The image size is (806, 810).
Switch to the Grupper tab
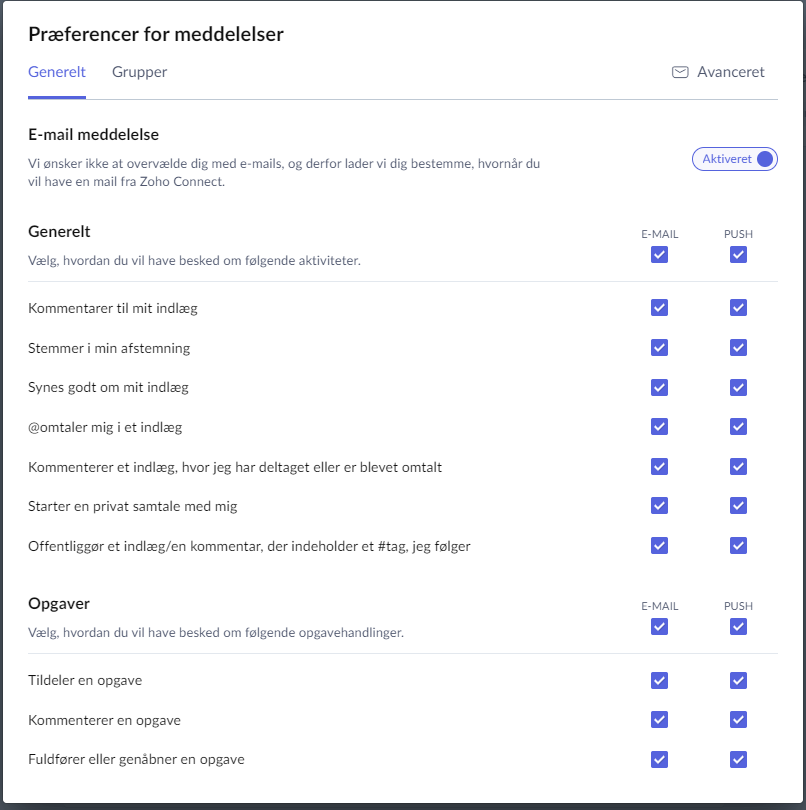[x=140, y=72]
